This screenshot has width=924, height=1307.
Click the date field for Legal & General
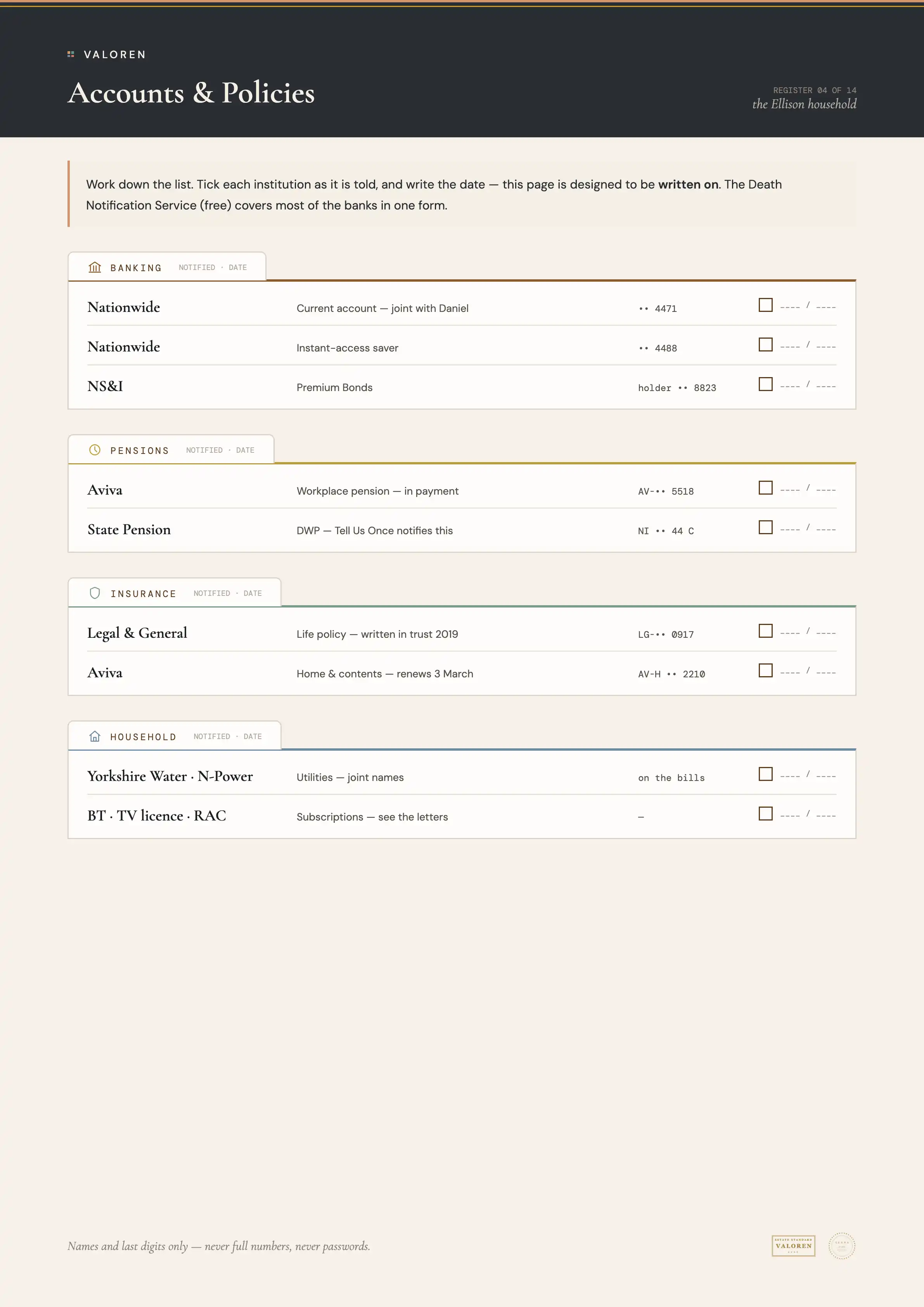808,632
